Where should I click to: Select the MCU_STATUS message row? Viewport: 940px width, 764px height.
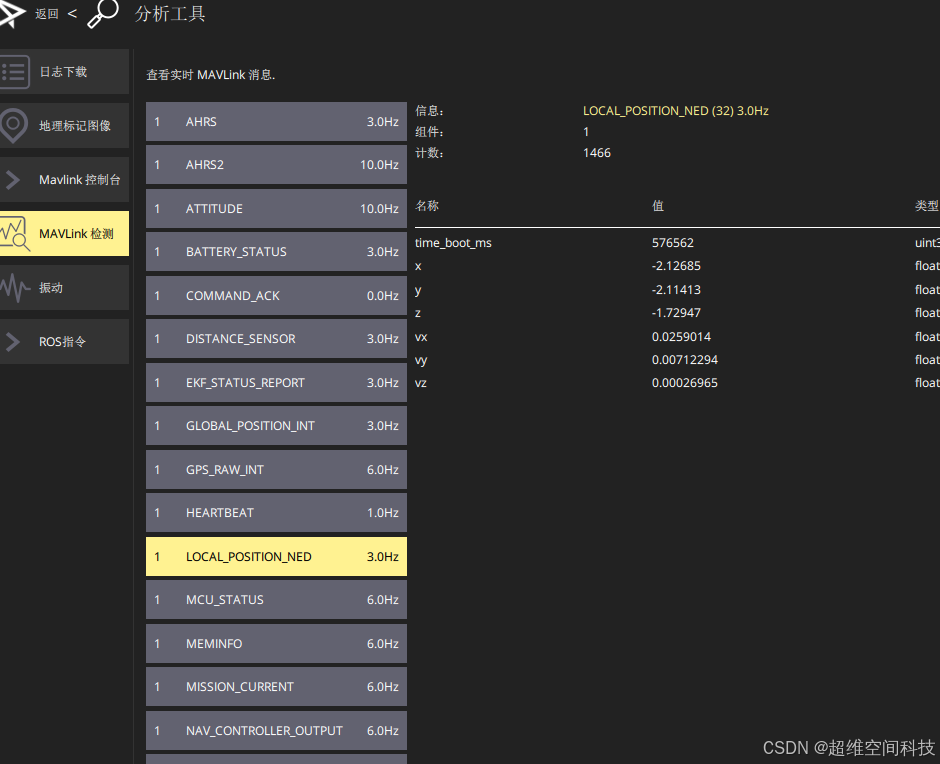click(x=276, y=600)
